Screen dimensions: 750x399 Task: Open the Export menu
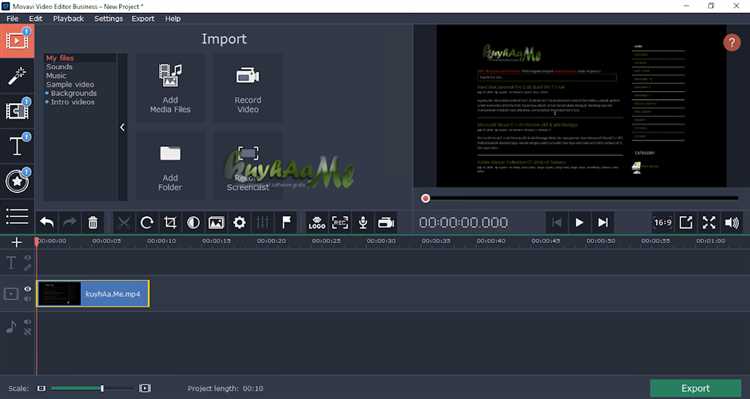point(143,19)
